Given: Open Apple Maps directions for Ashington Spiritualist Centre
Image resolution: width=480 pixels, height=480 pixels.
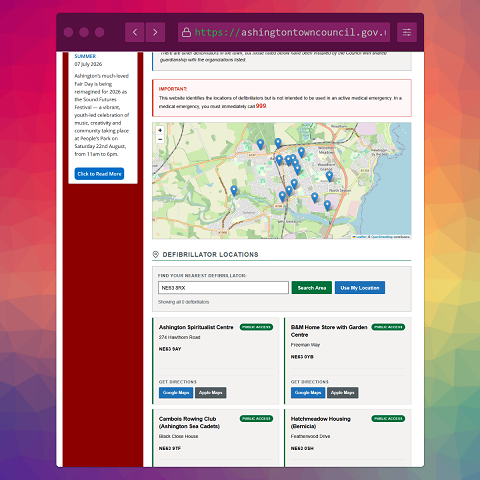Looking at the screenshot, I should 211,393.
